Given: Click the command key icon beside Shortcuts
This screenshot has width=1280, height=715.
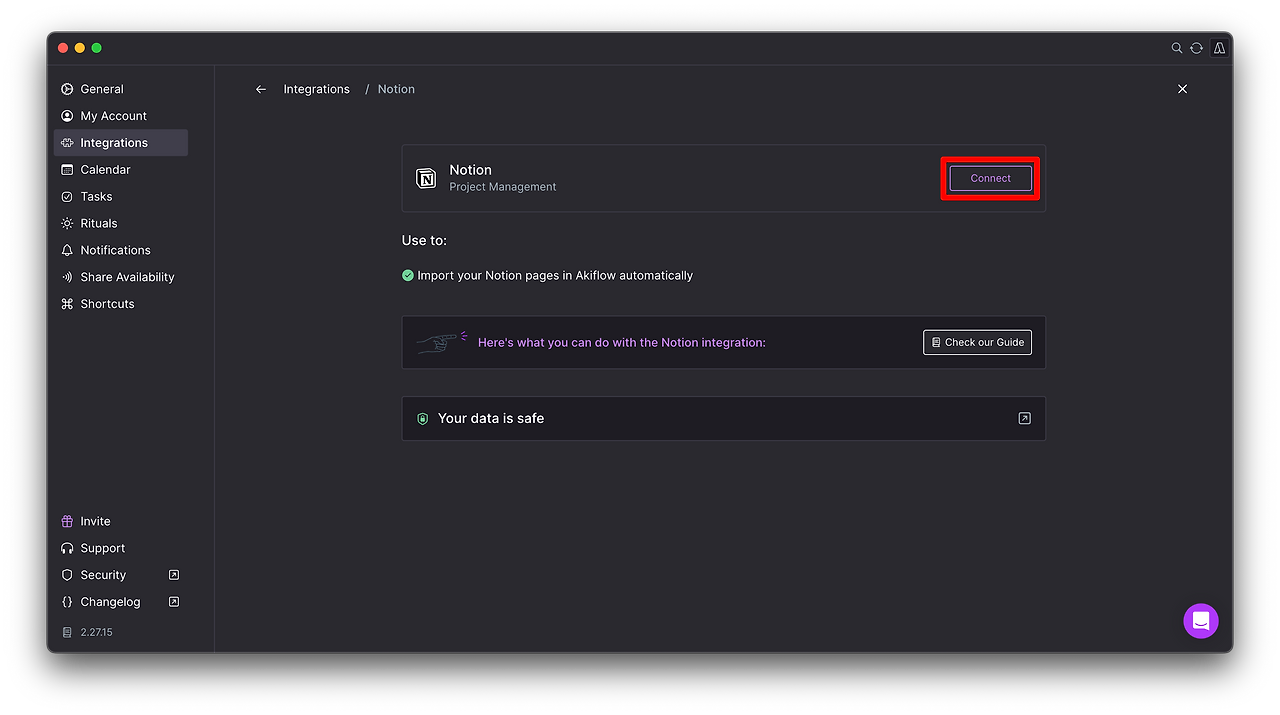Looking at the screenshot, I should pyautogui.click(x=67, y=304).
